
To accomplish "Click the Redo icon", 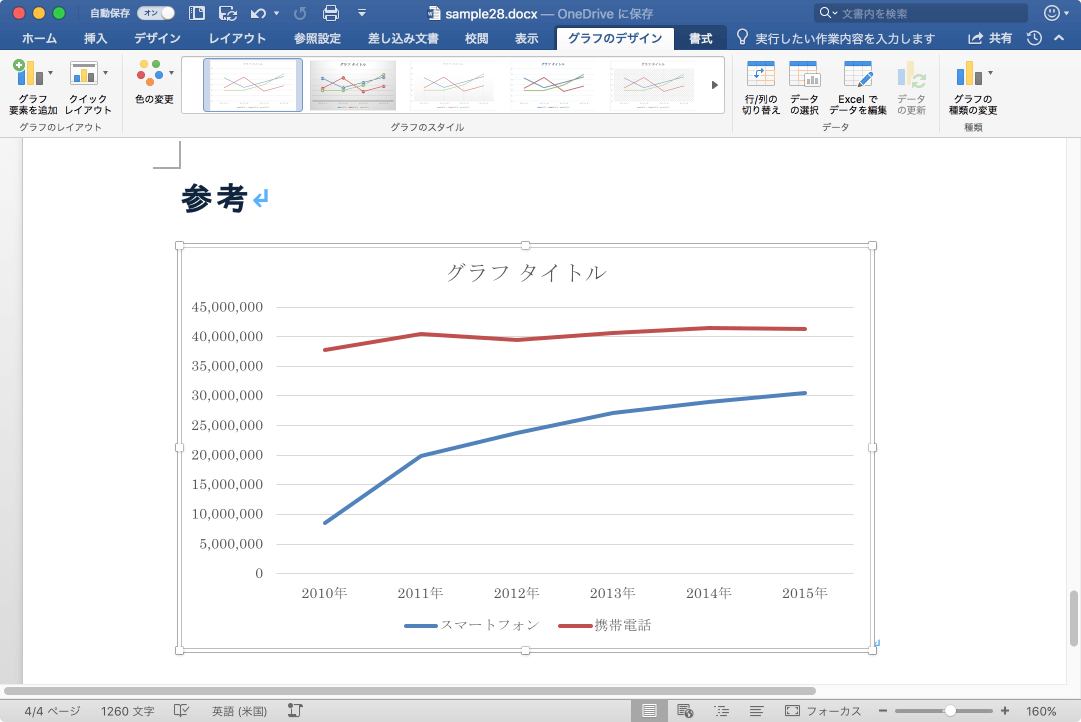I will [x=300, y=13].
